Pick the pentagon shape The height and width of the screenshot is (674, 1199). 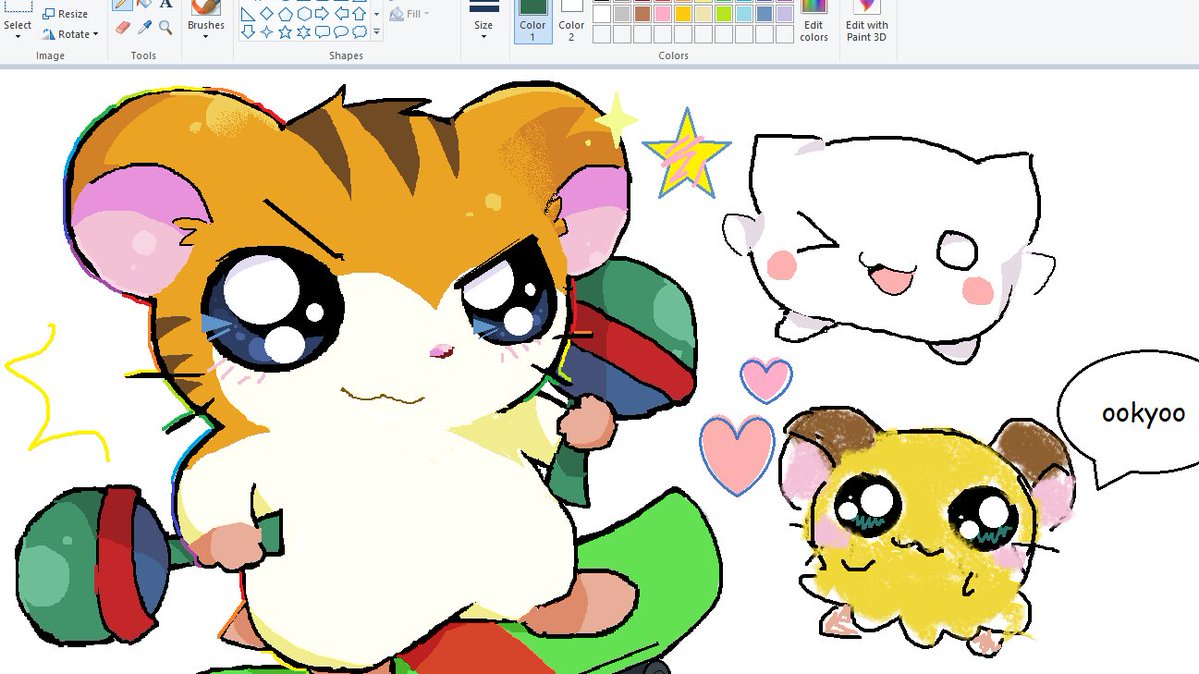[x=285, y=14]
